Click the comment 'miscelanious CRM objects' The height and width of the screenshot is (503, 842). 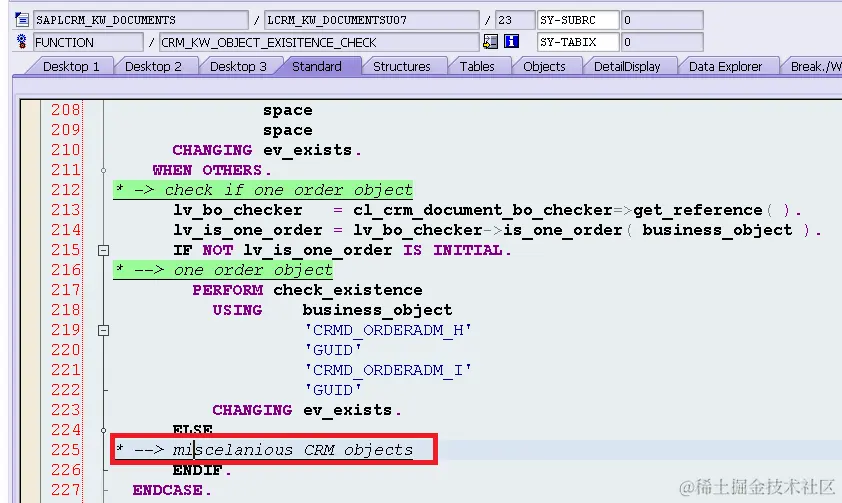coord(293,450)
